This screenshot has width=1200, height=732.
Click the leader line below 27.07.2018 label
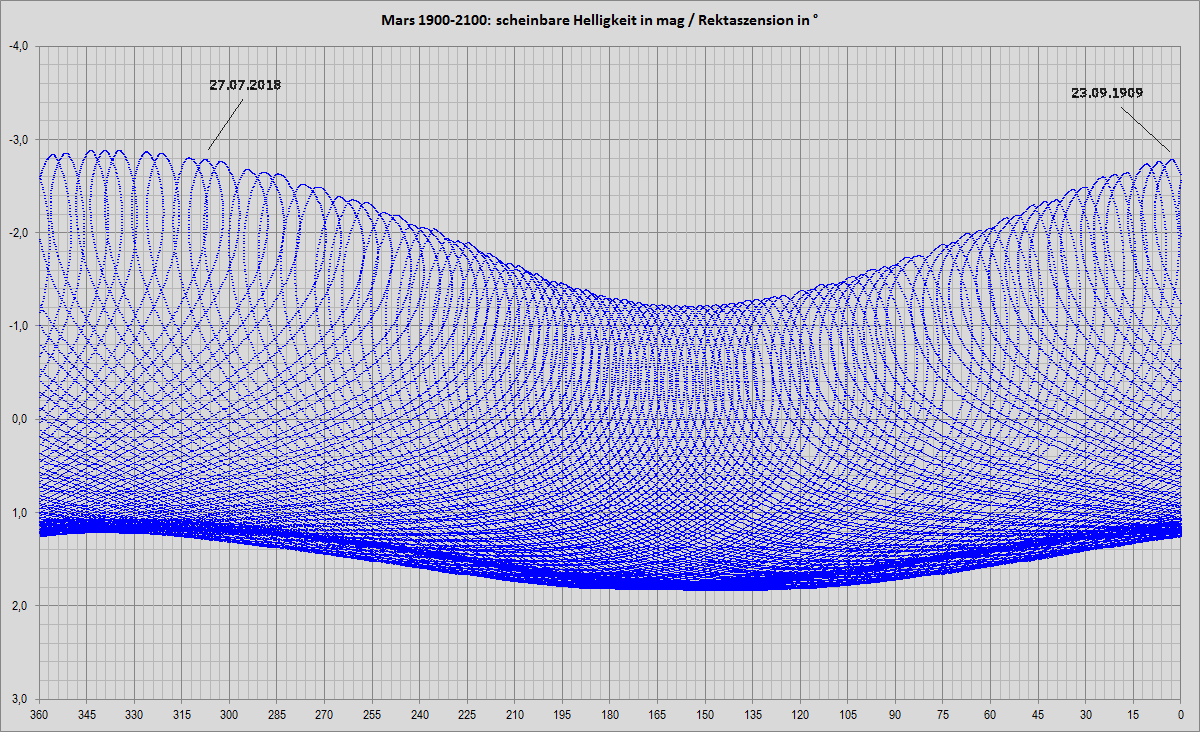(x=226, y=122)
